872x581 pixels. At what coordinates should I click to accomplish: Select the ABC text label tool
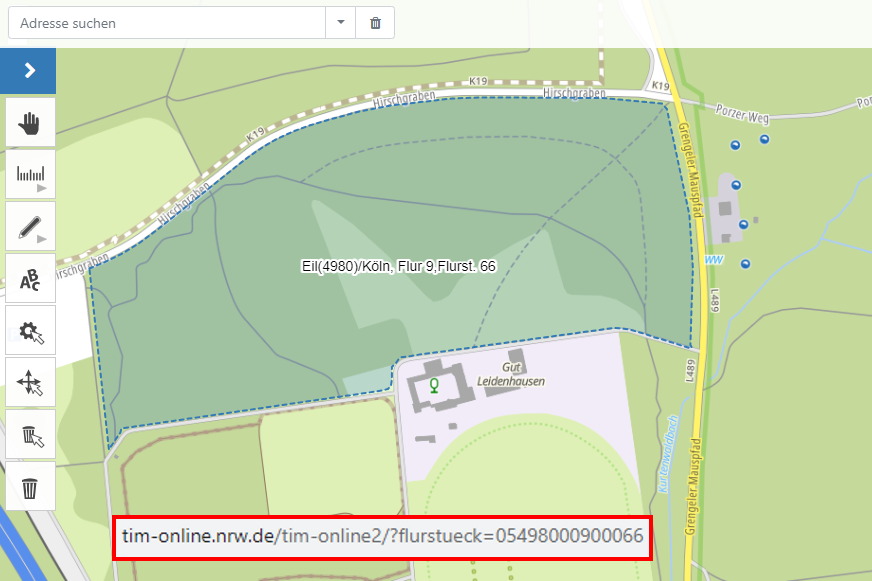pyautogui.click(x=30, y=279)
